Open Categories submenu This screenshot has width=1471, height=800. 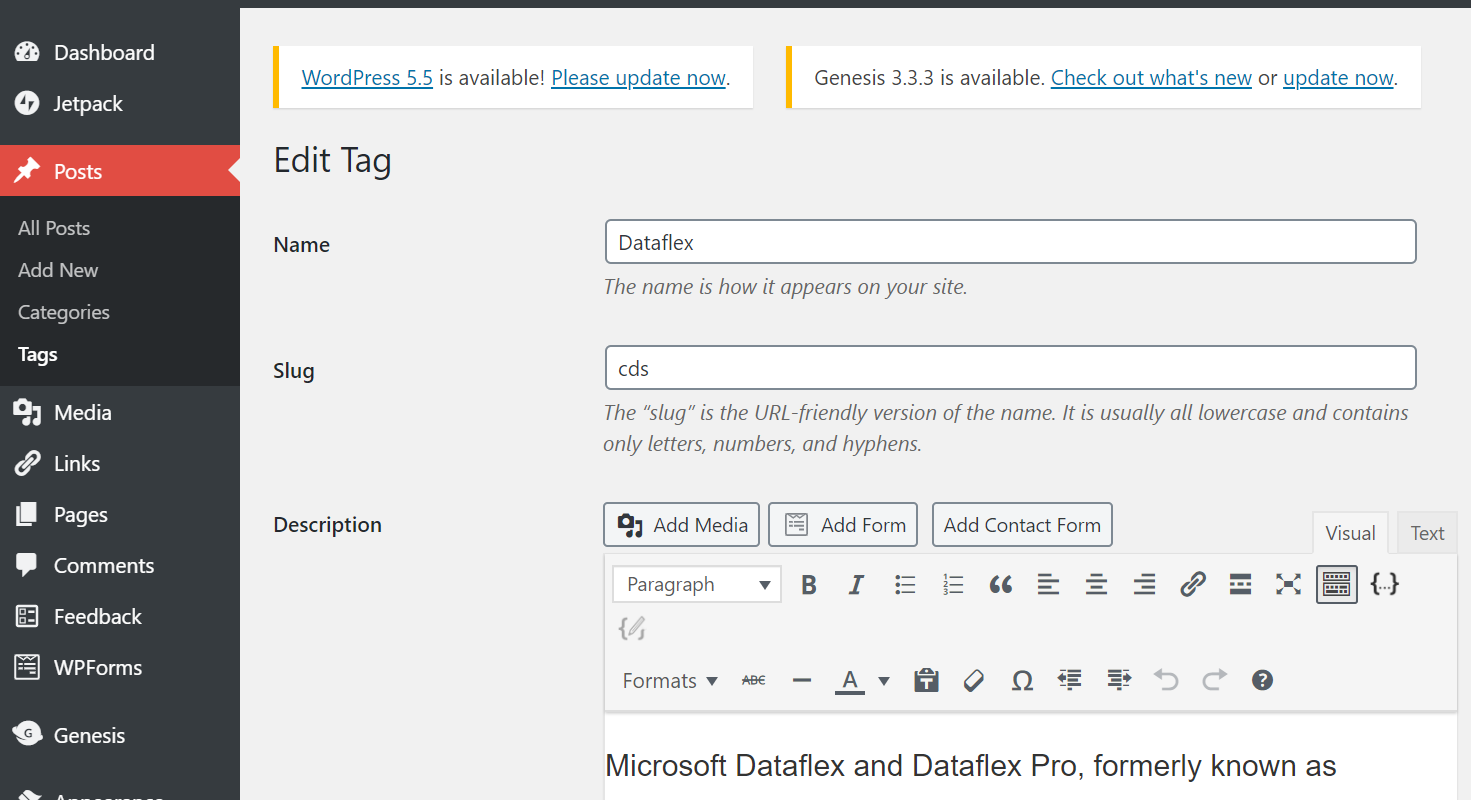64,312
